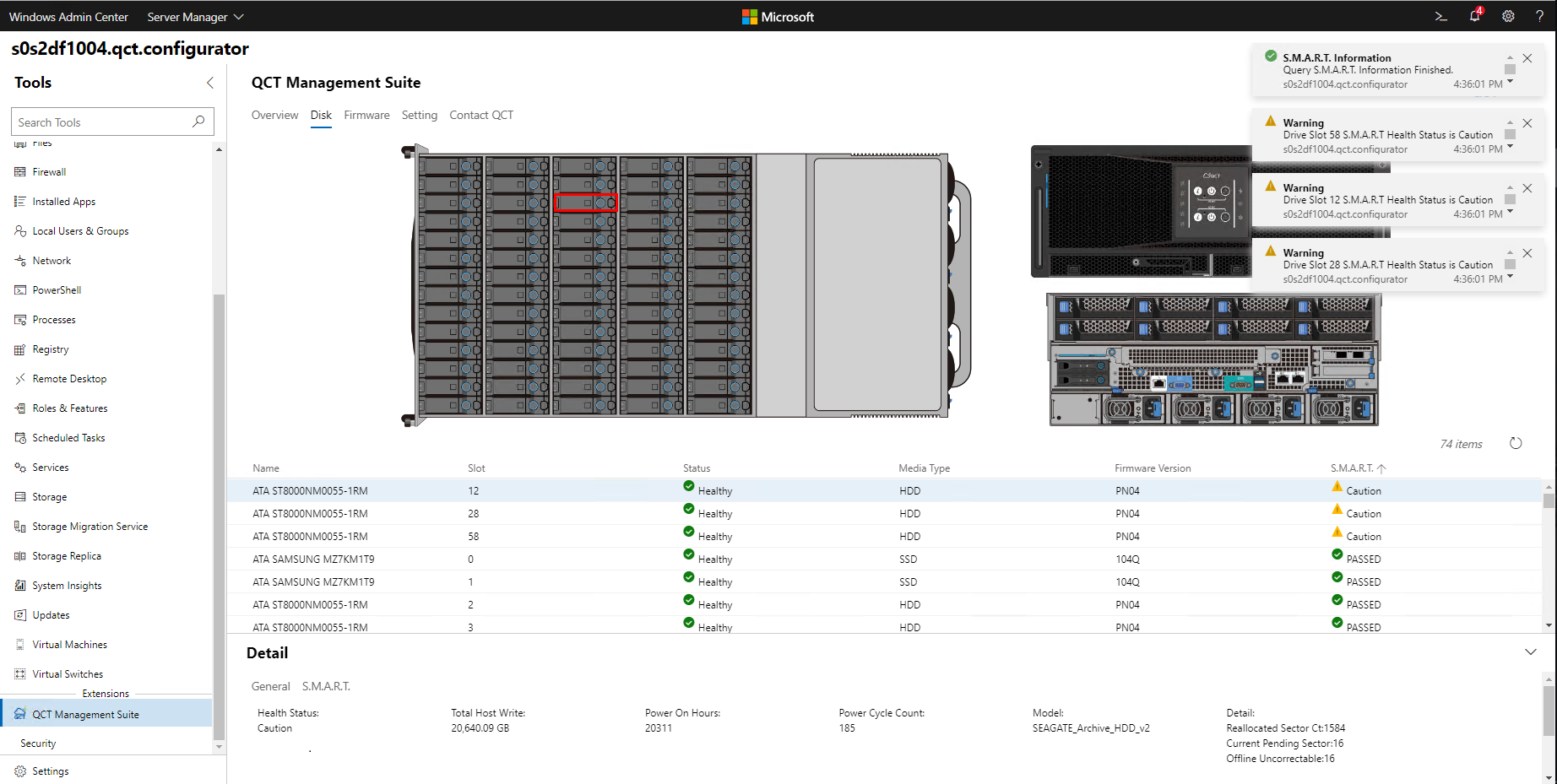Open the S.M.A.R.T. detail tab
The image size is (1557, 784).
pos(326,687)
